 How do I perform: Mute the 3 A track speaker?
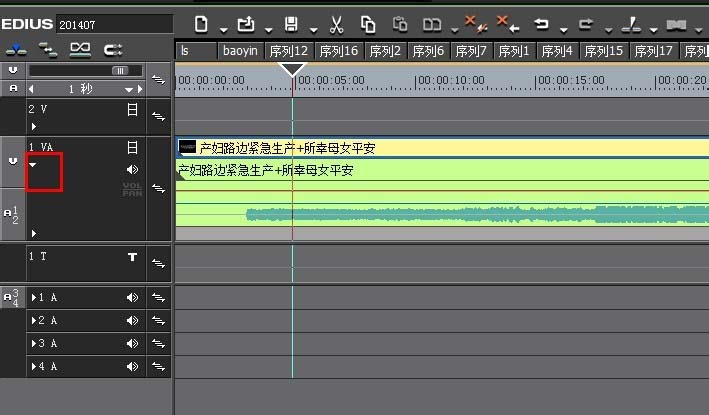pos(132,344)
